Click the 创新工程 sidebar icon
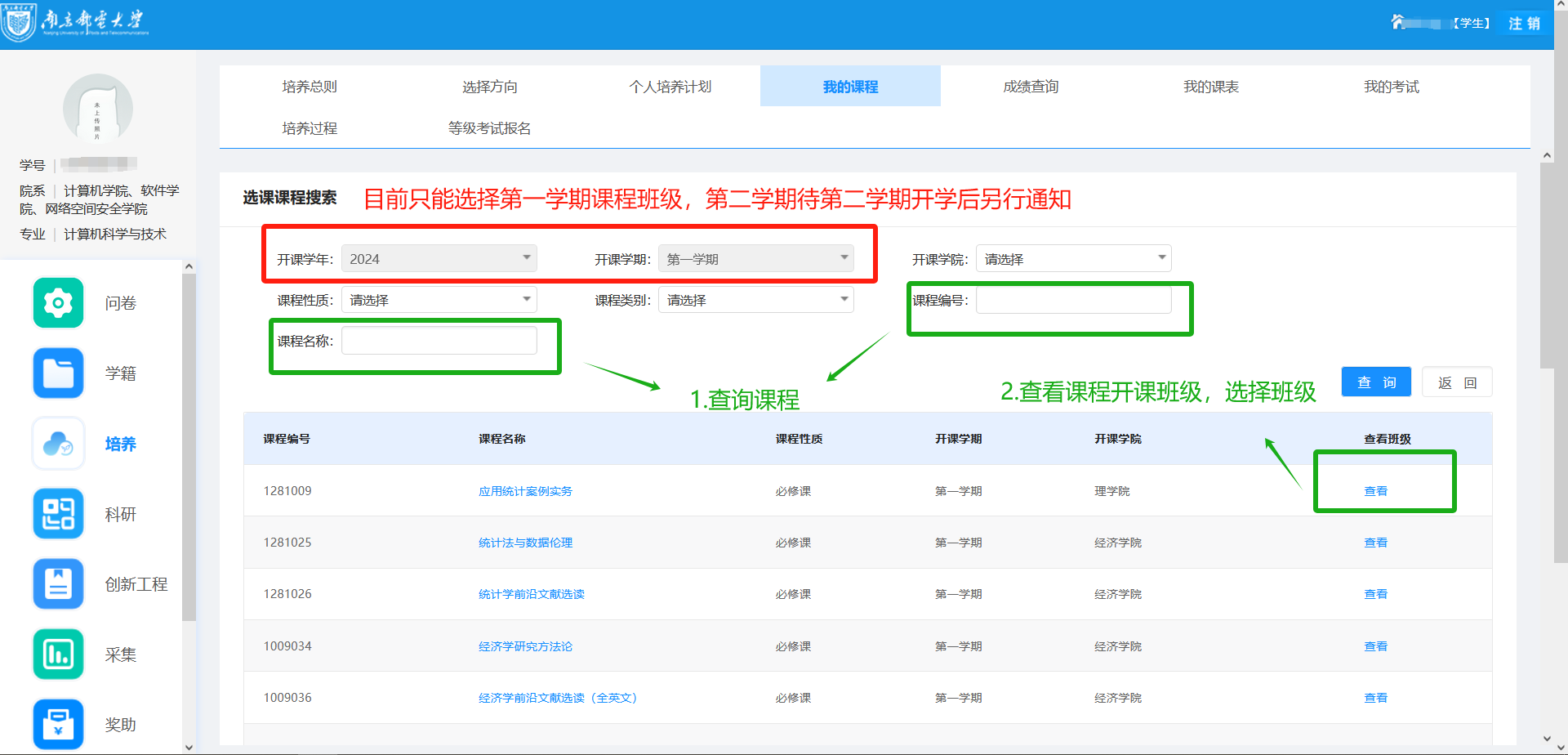 tap(58, 584)
